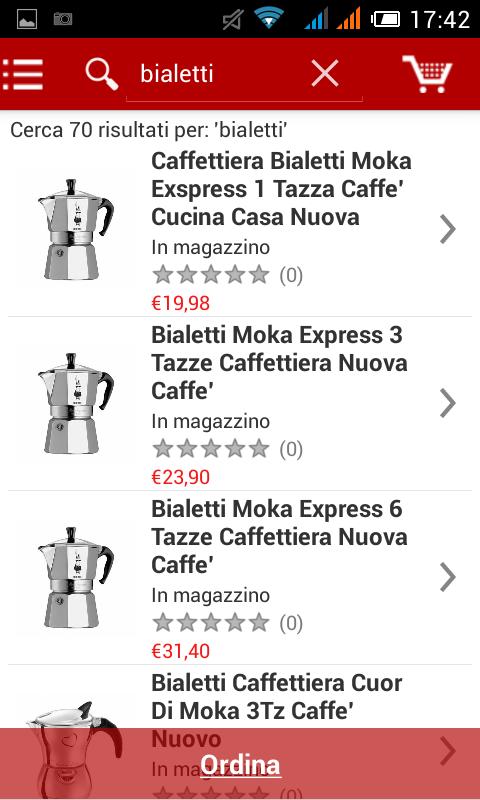Tap star rating of €19,98 item
The image size is (480, 800).
[x=211, y=274]
